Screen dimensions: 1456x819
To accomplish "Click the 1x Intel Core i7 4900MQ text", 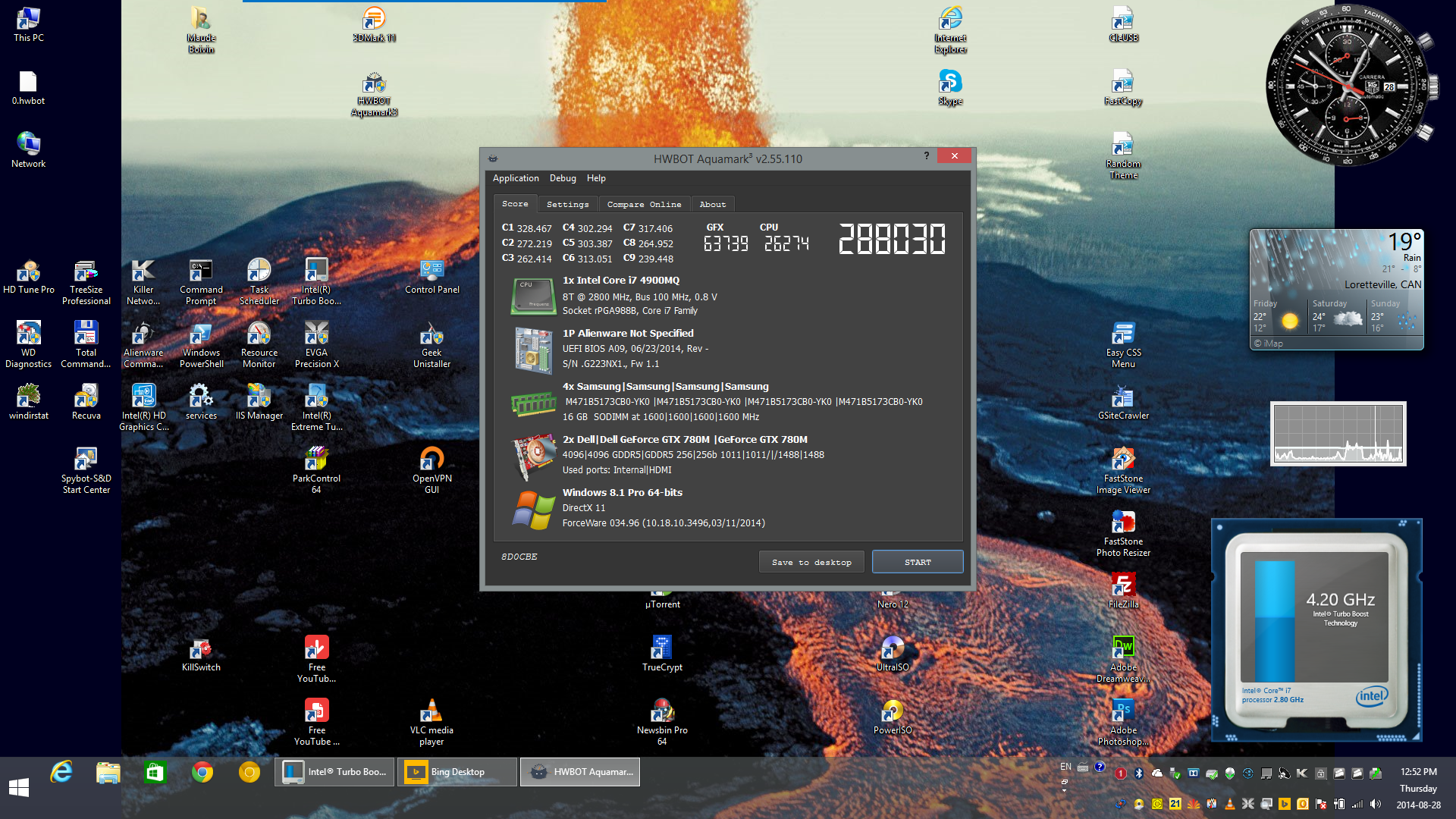I will point(621,281).
